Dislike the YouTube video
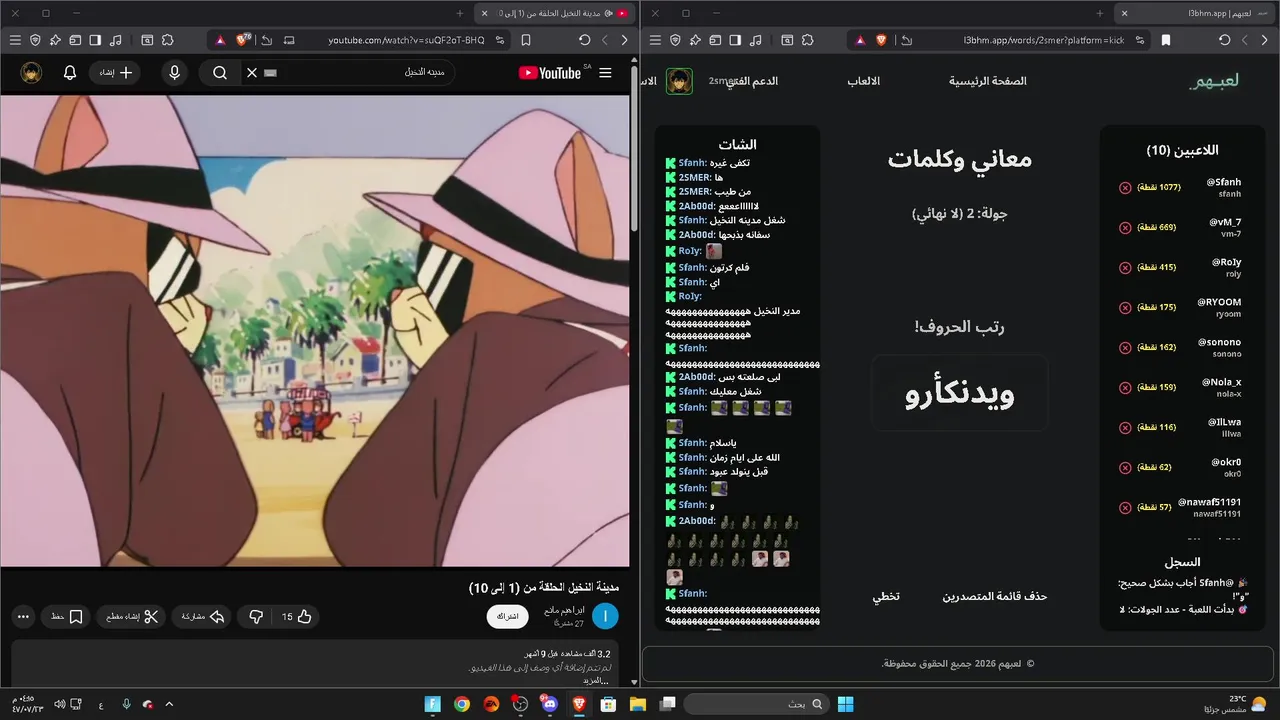The width and height of the screenshot is (1280, 720). tap(255, 617)
